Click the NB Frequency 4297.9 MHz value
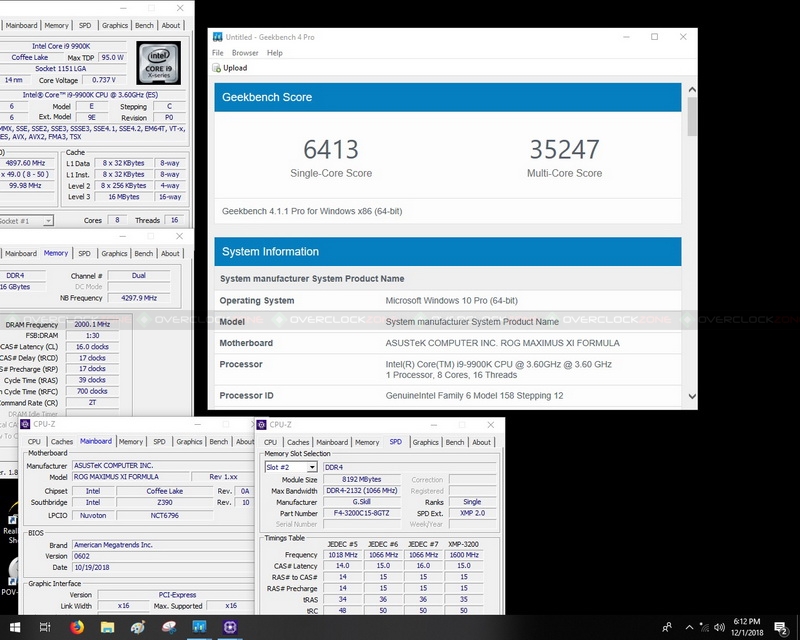The height and width of the screenshot is (640, 800). click(x=139, y=298)
